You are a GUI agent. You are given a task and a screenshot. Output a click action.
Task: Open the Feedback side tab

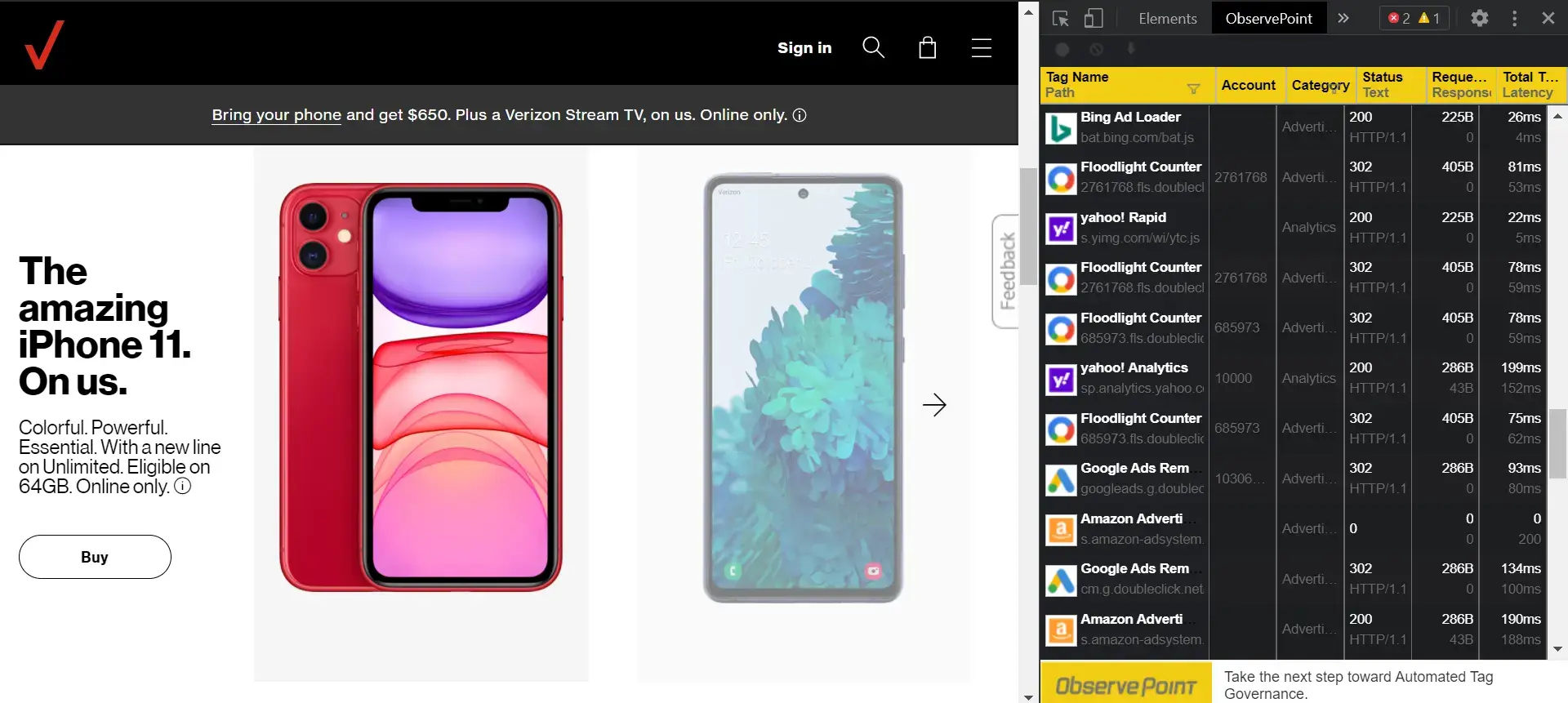tap(1006, 271)
